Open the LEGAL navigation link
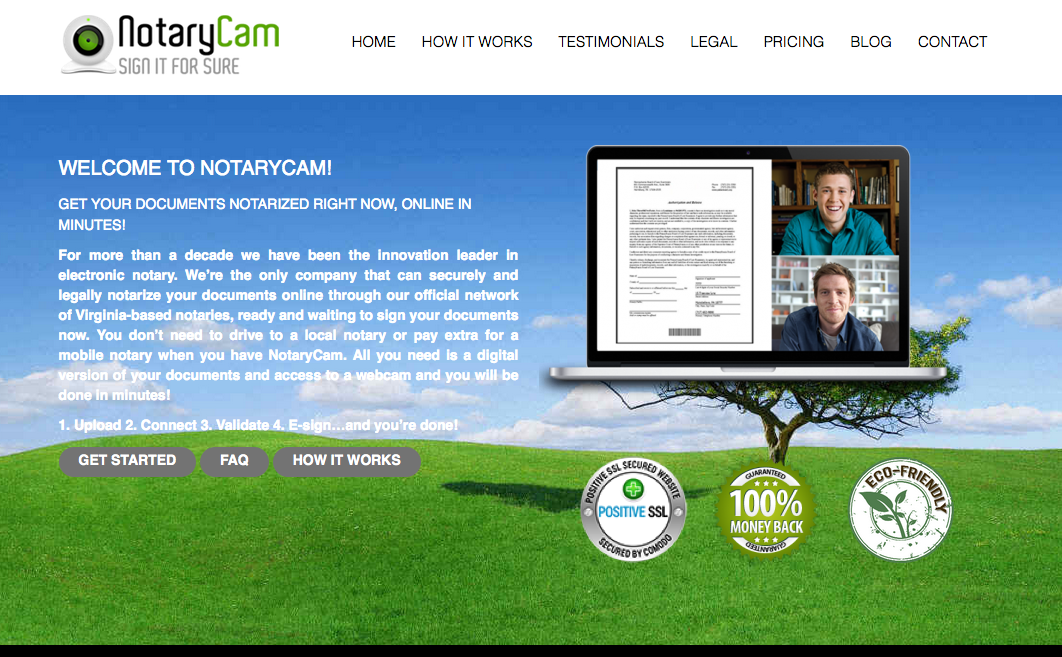This screenshot has height=657, width=1062. [713, 42]
